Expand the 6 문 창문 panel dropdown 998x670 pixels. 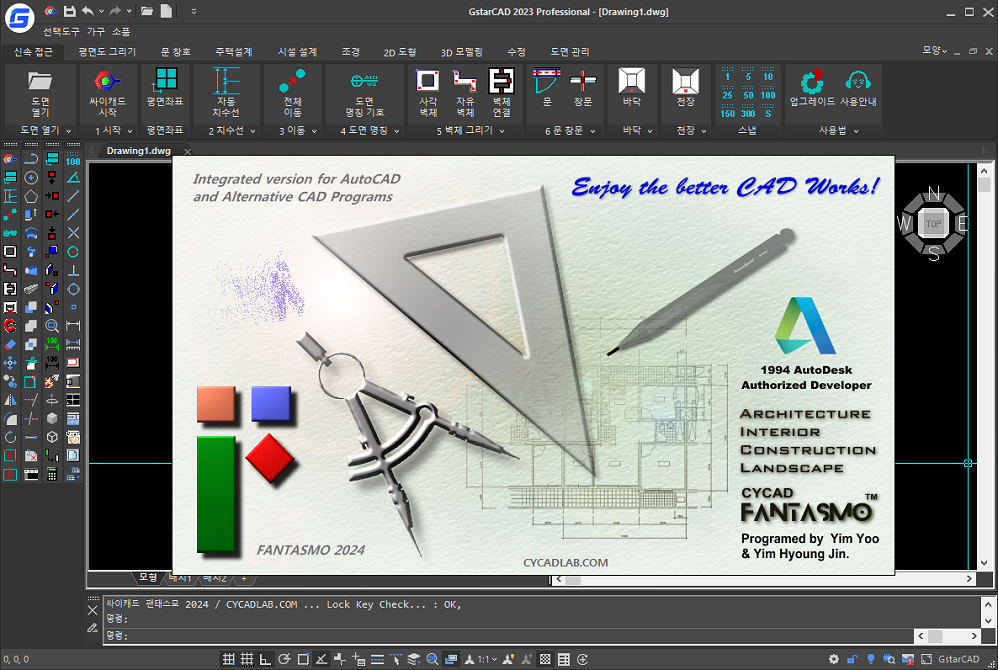(x=592, y=131)
